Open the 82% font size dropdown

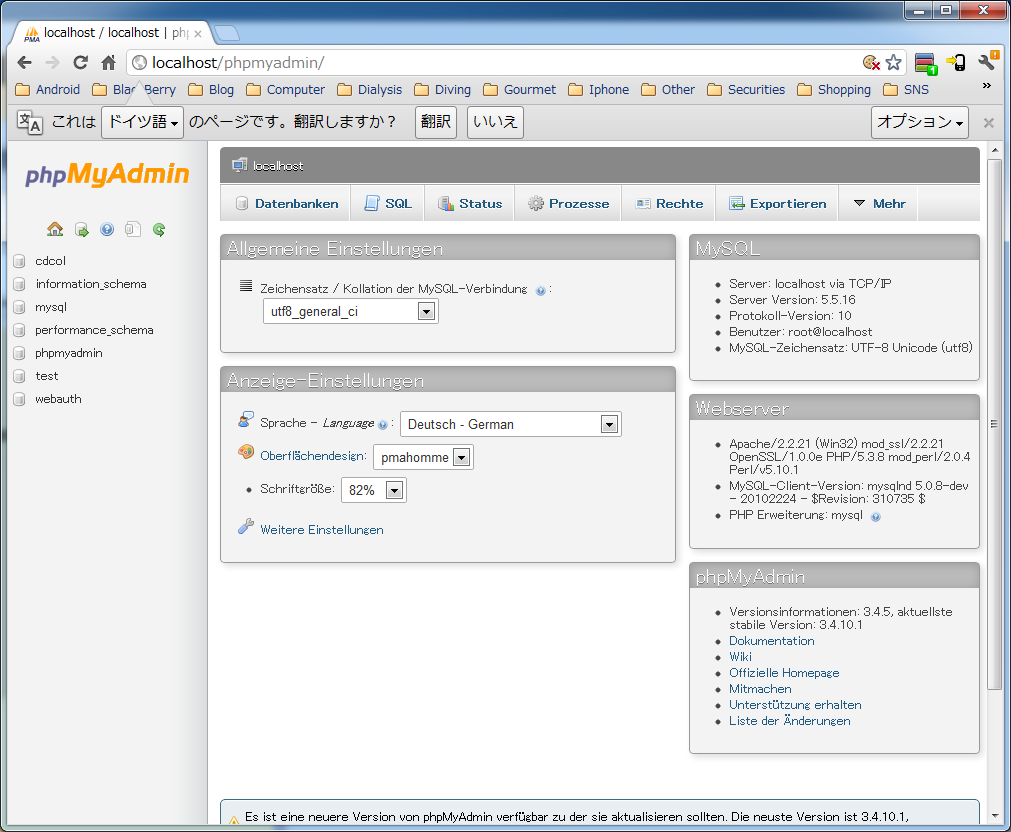coord(373,490)
